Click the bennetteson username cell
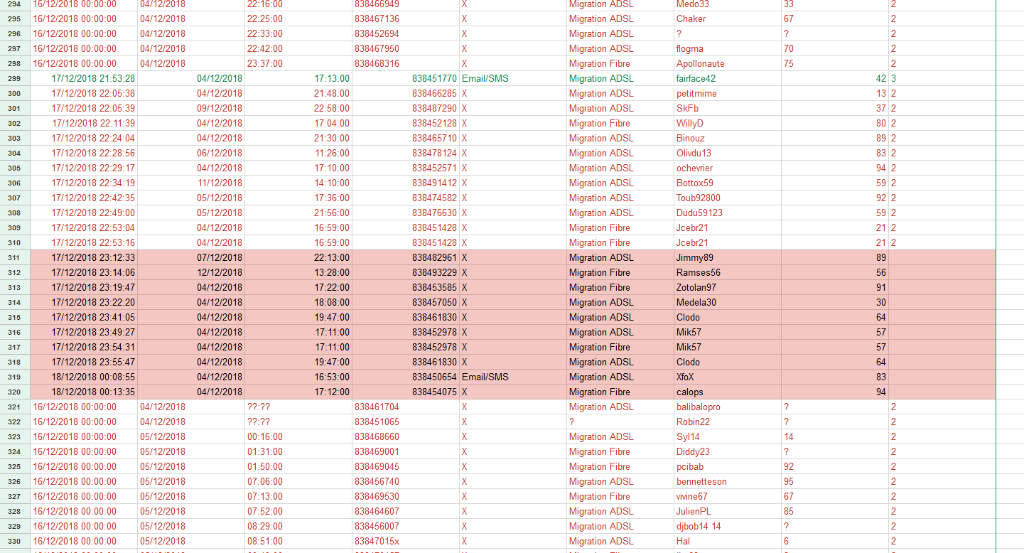This screenshot has width=1024, height=553. click(x=701, y=482)
